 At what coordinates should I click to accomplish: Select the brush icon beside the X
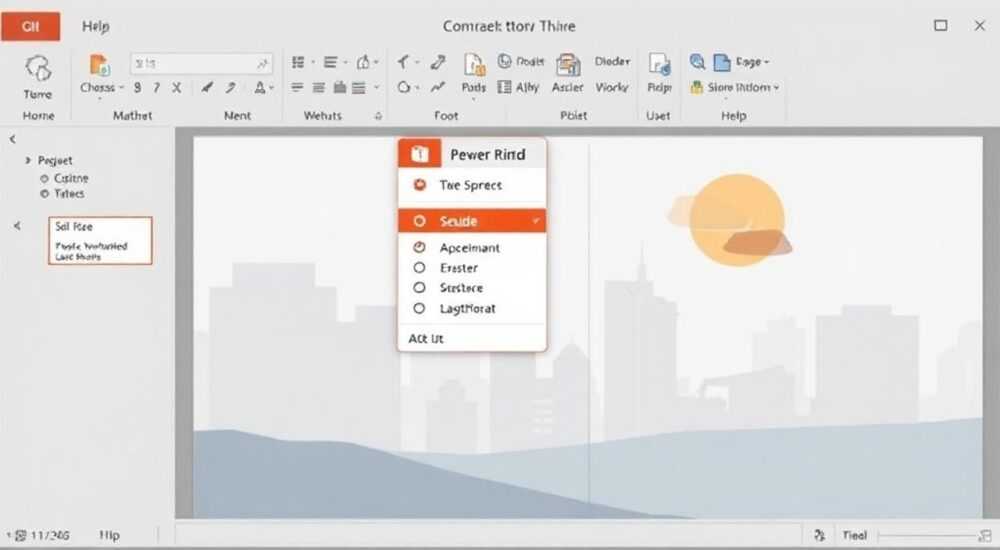[x=207, y=87]
